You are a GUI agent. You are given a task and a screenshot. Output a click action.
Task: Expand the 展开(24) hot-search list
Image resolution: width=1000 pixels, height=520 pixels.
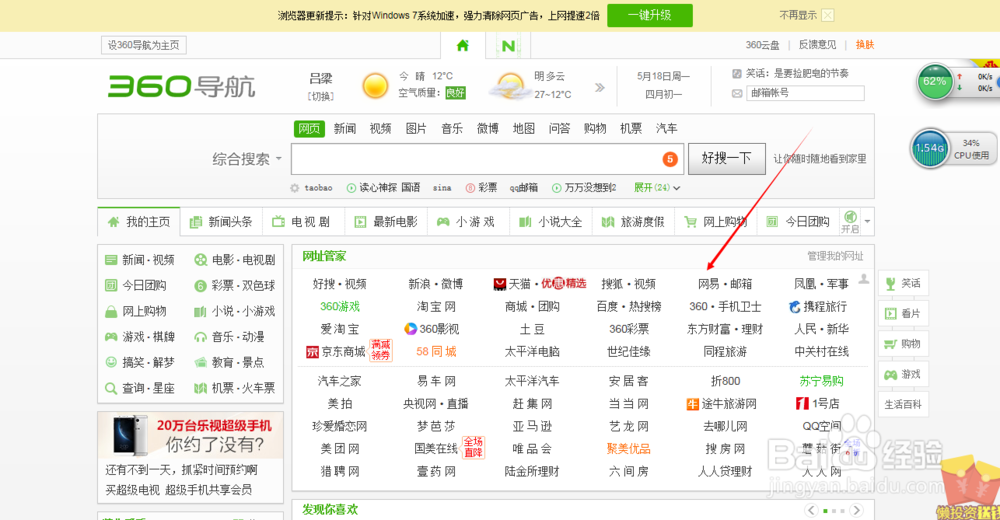657,188
